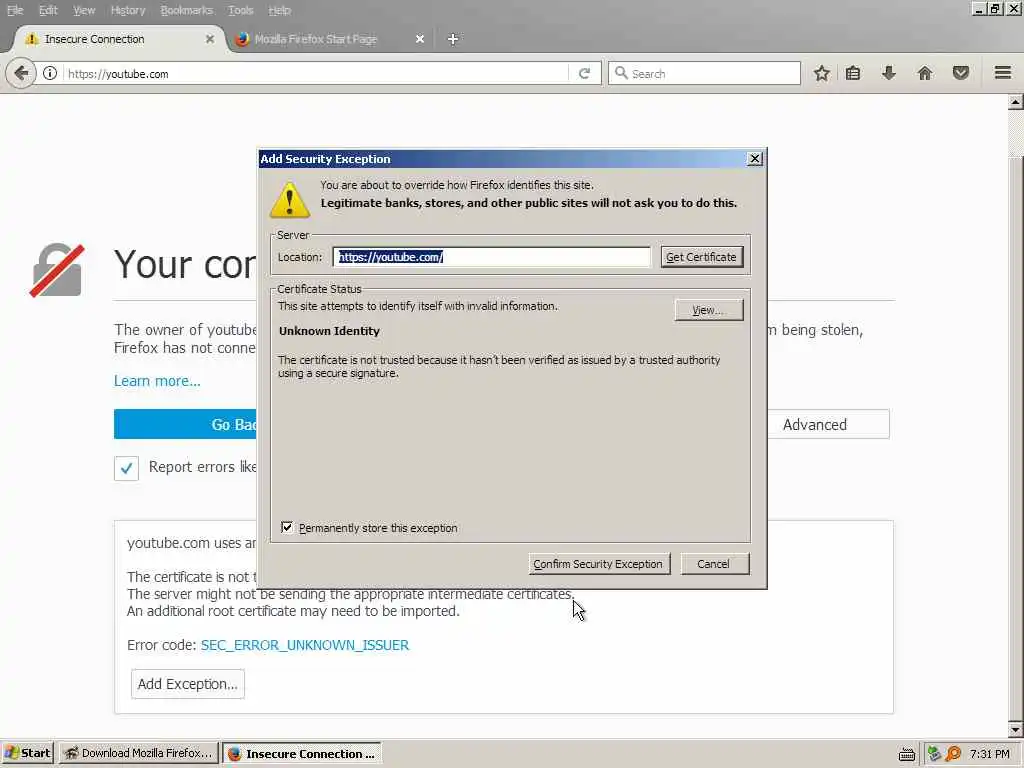Screen dimensions: 1024x768
Task: Open the Learn more... link
Action: click(x=157, y=381)
